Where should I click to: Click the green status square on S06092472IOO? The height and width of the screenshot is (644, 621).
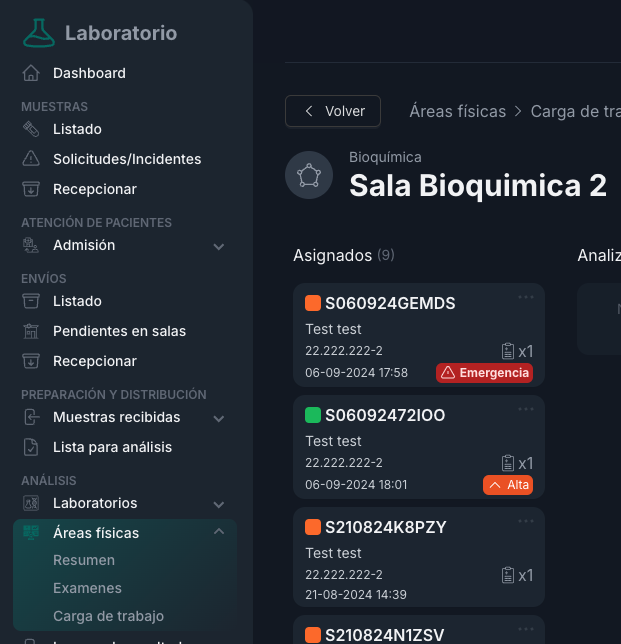click(313, 415)
